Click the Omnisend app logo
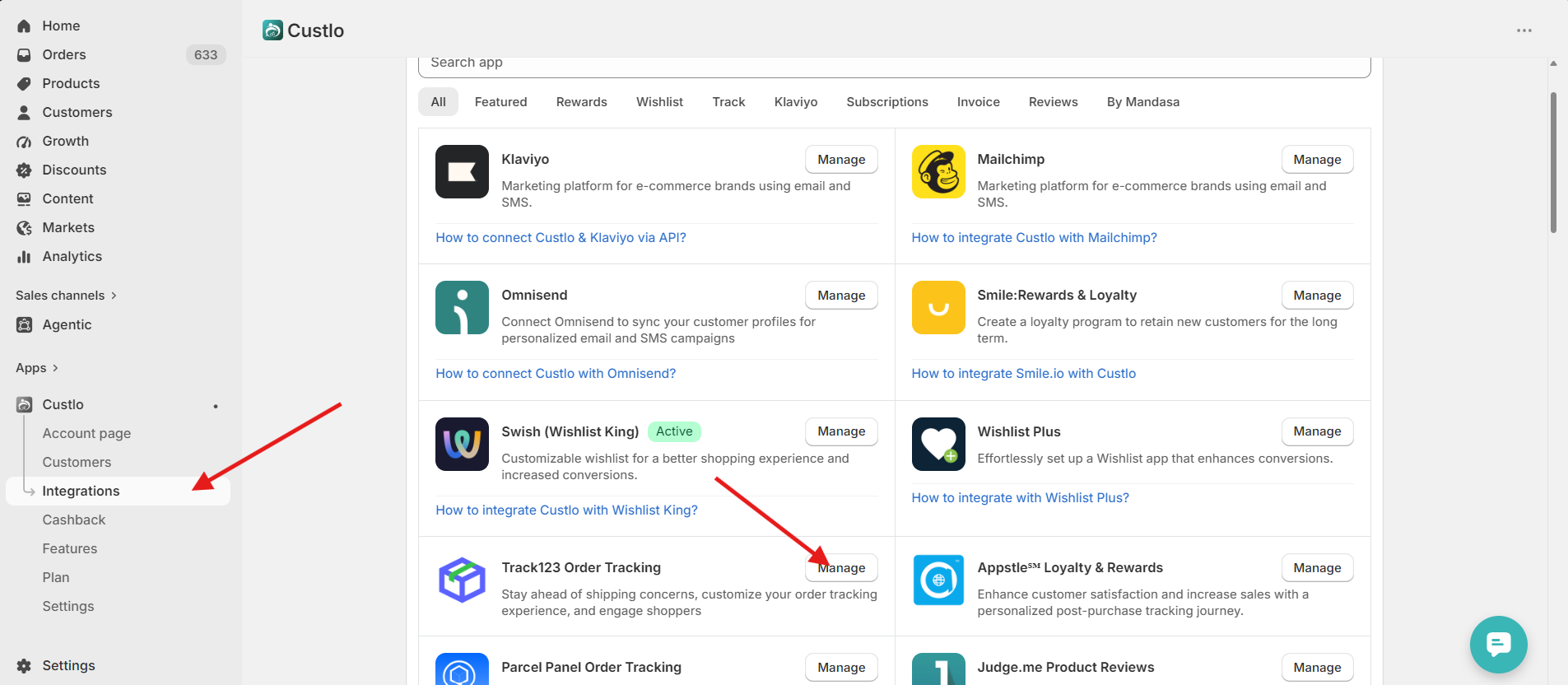Viewport: 1568px width, 685px height. click(462, 308)
